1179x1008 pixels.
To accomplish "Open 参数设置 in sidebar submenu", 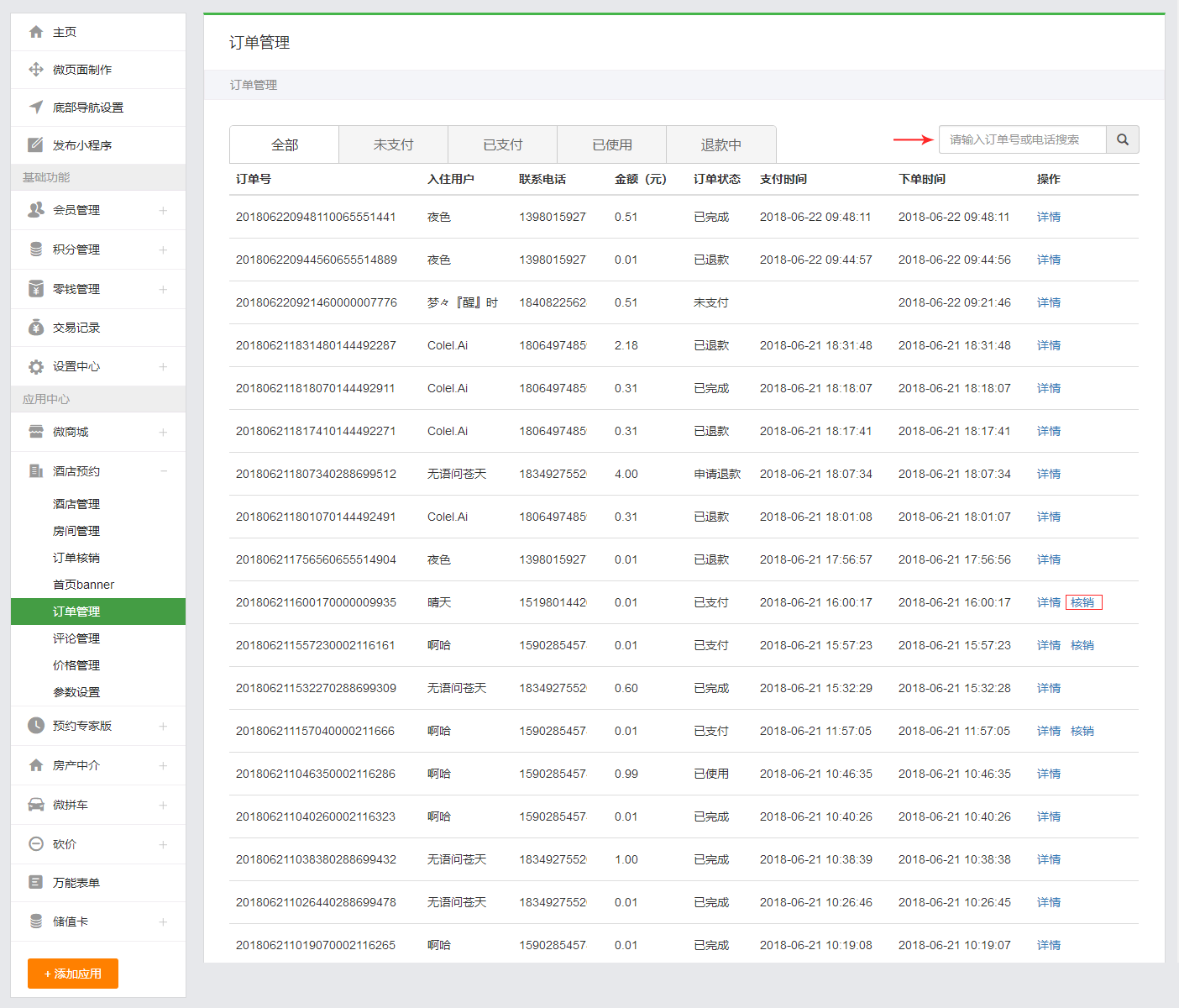I will [76, 692].
